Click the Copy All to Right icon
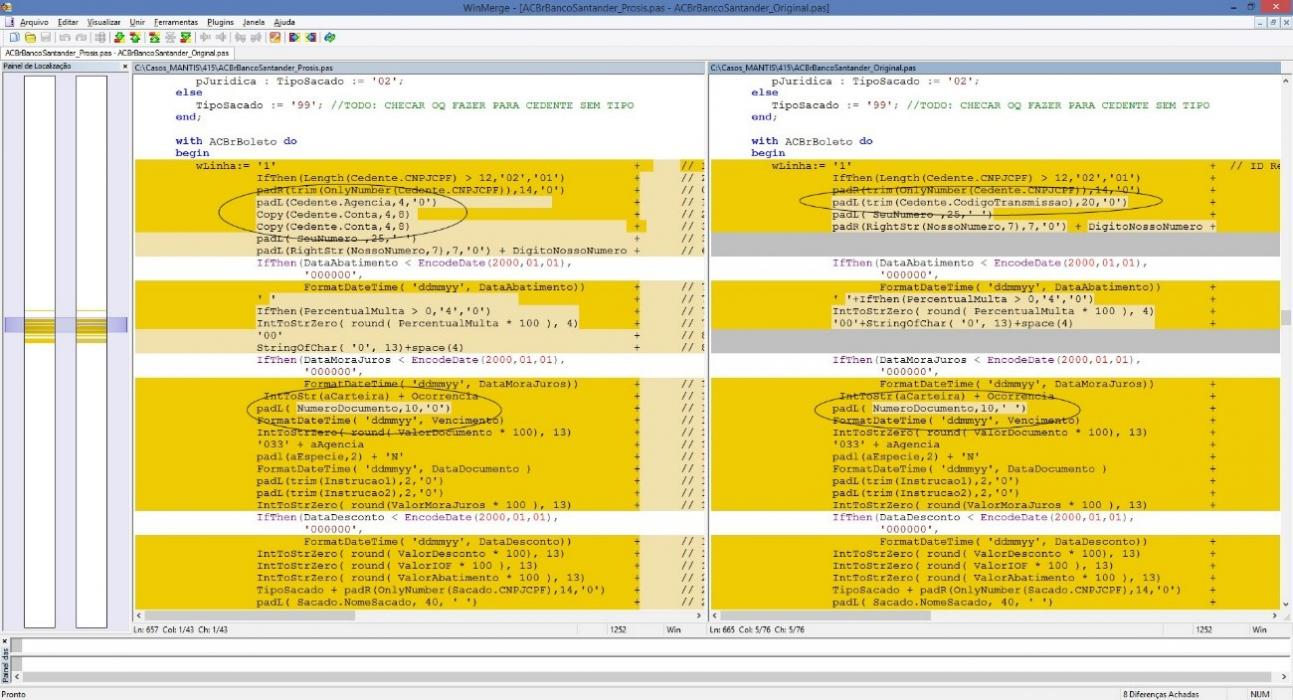Image resolution: width=1293 pixels, height=700 pixels. pyautogui.click(x=294, y=37)
